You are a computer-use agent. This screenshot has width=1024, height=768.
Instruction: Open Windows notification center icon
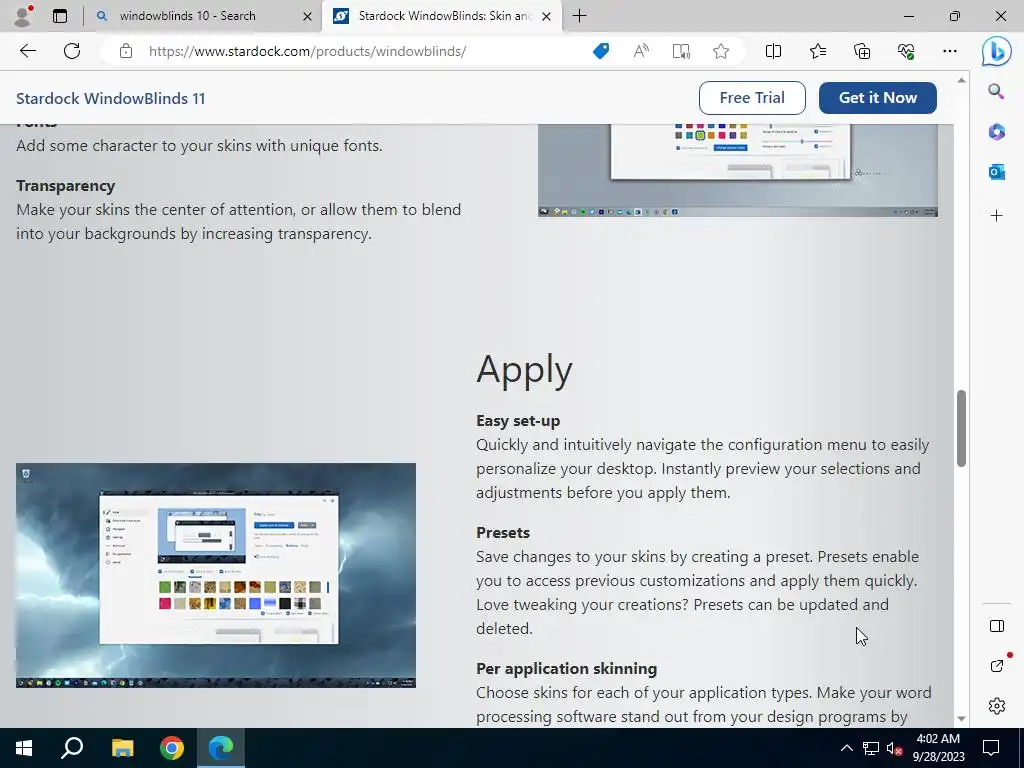pyautogui.click(x=991, y=748)
